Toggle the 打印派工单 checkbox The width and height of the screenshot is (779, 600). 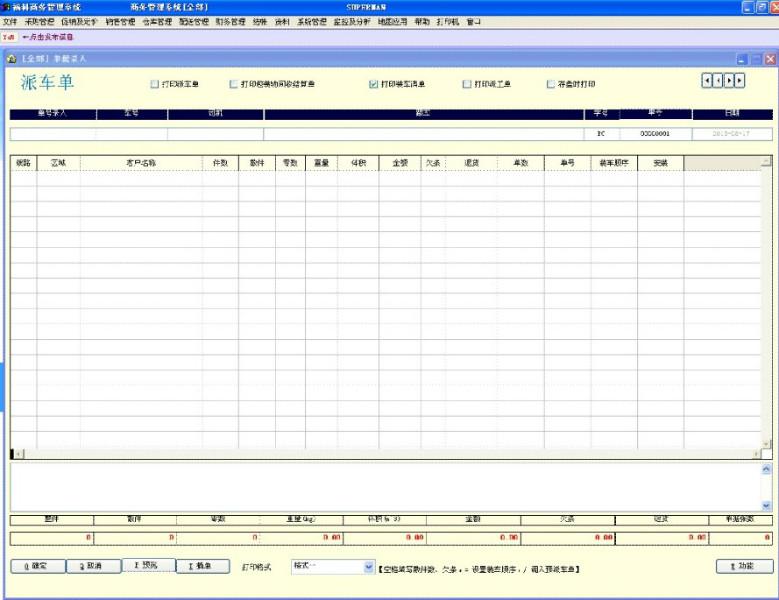pos(466,84)
